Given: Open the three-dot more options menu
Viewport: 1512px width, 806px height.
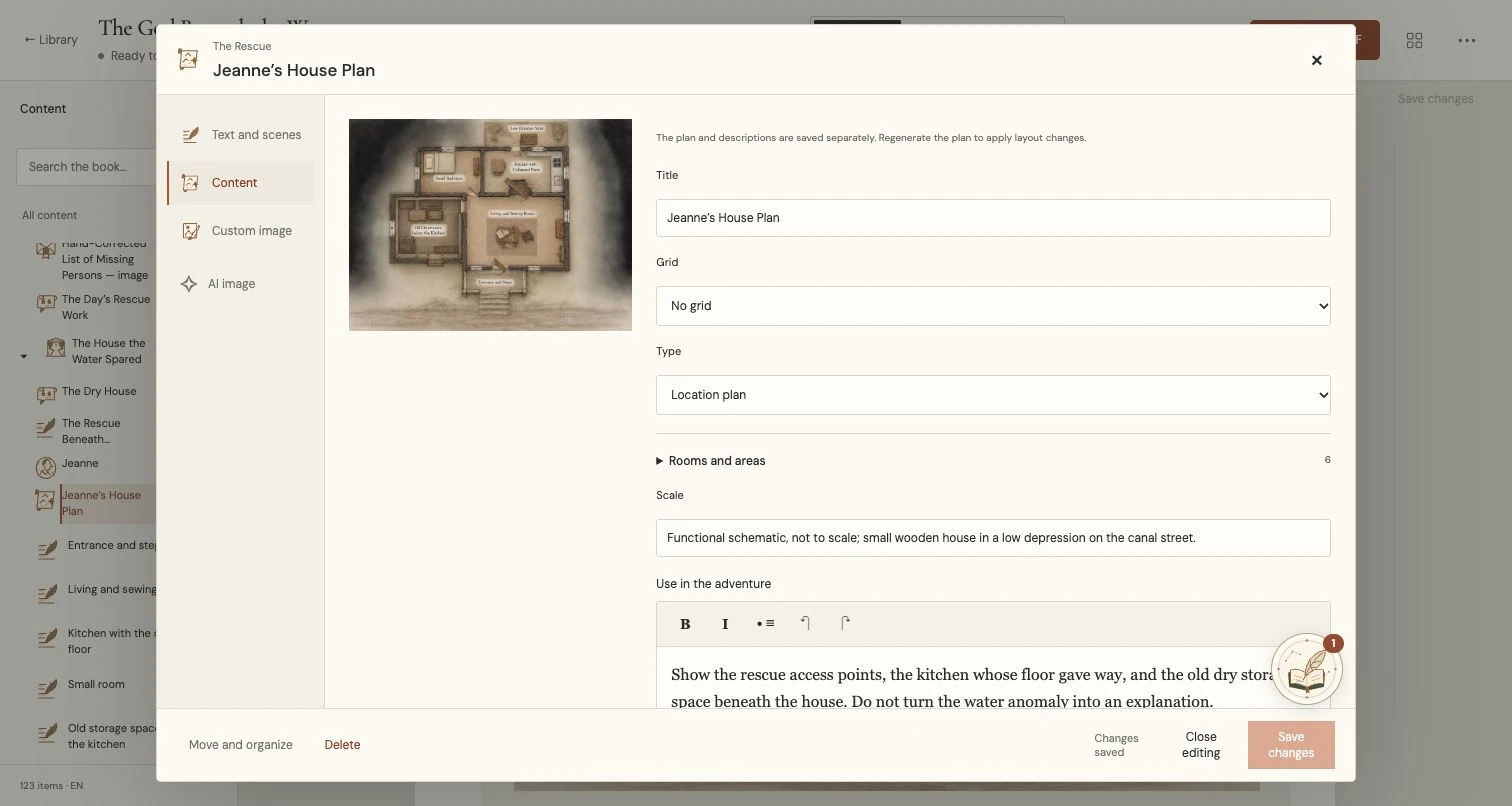Looking at the screenshot, I should click(x=1466, y=40).
